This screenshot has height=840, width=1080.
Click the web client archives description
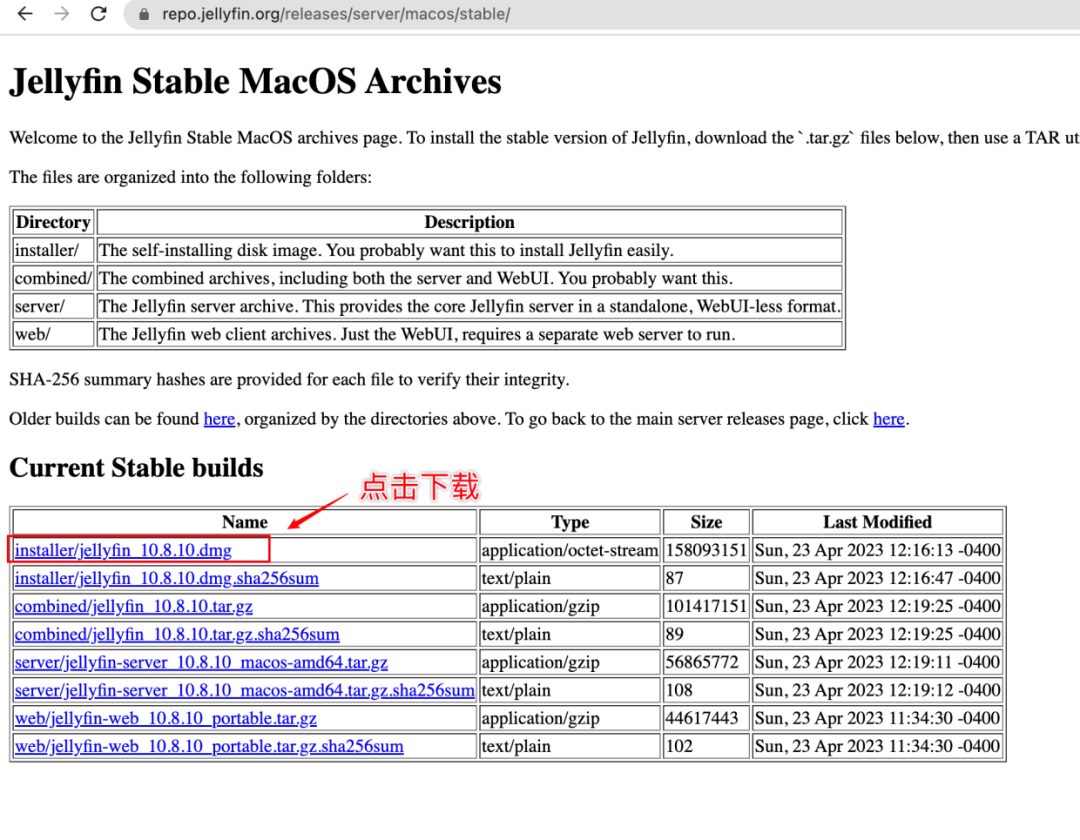coord(417,335)
